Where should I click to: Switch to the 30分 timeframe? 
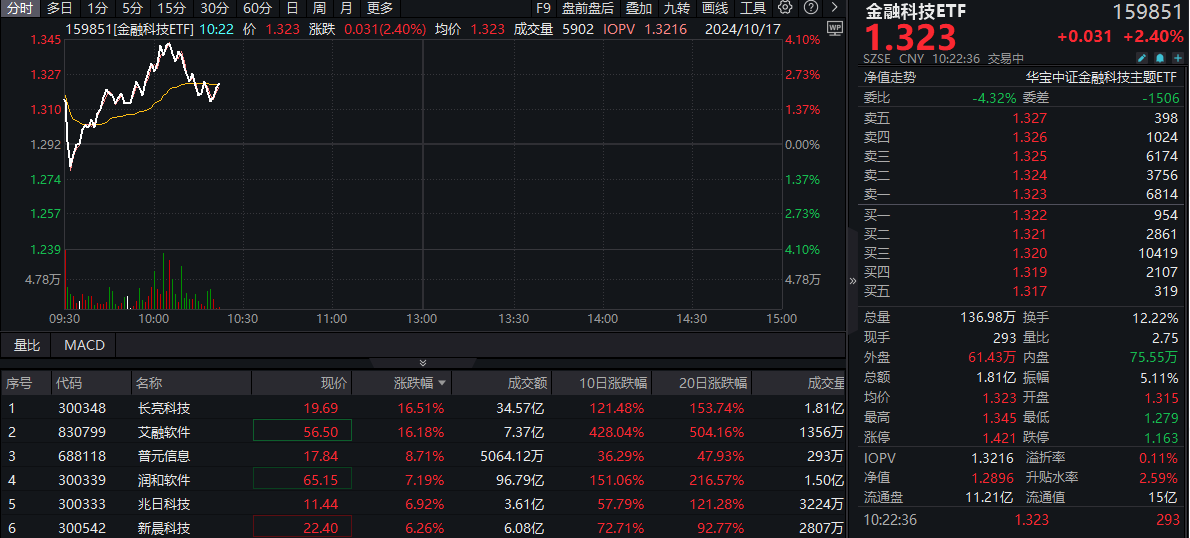pos(214,8)
